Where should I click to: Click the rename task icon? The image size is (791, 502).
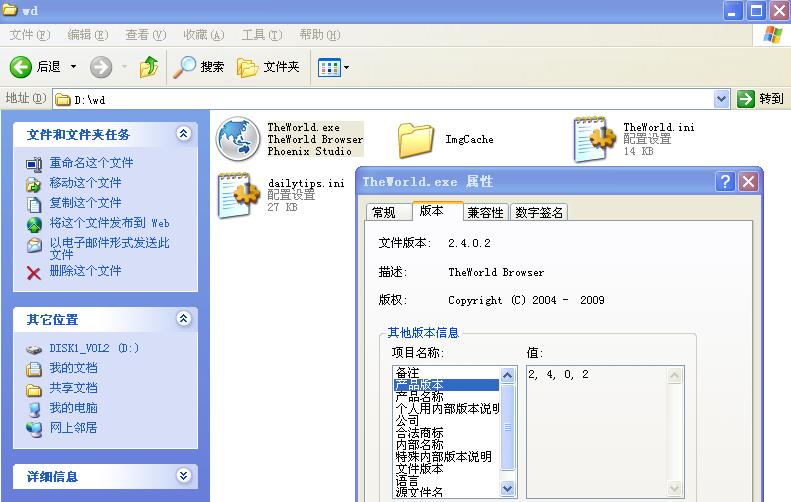tap(34, 164)
